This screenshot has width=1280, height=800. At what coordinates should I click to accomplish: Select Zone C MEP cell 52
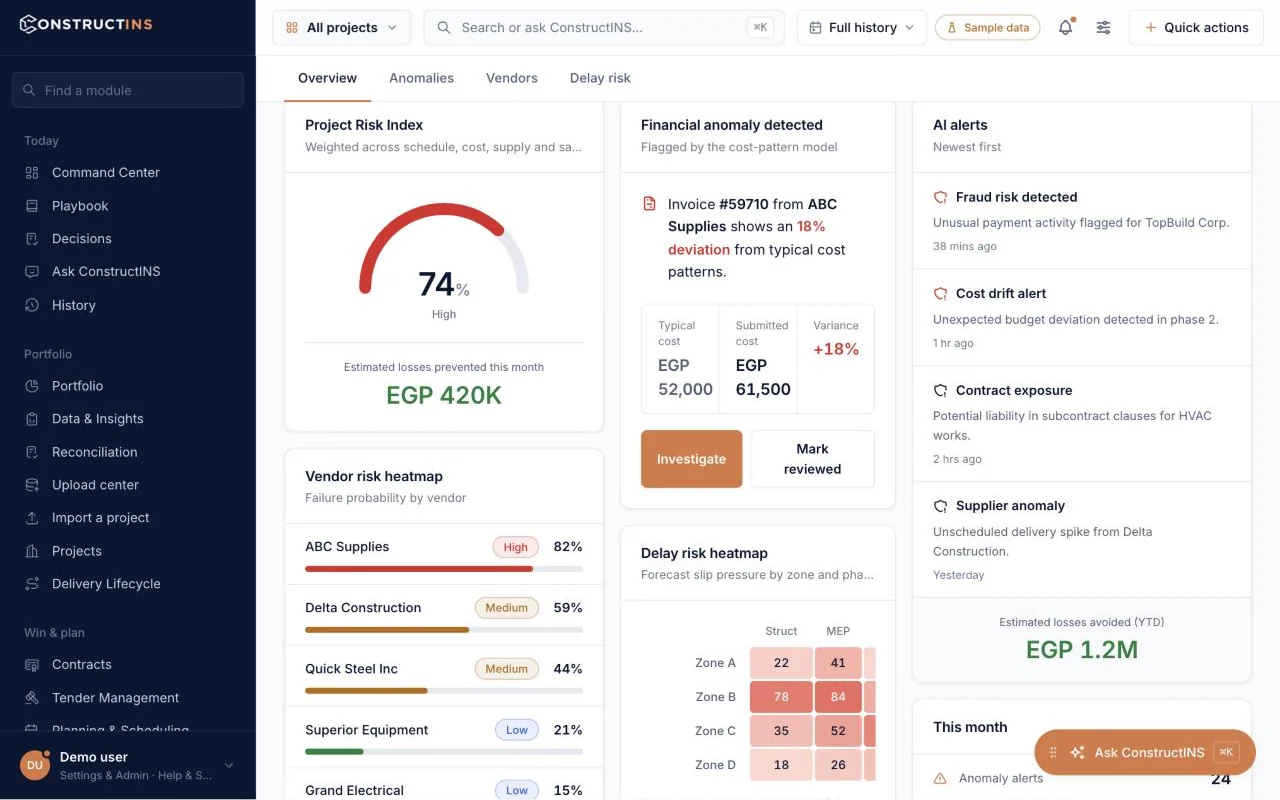(838, 731)
